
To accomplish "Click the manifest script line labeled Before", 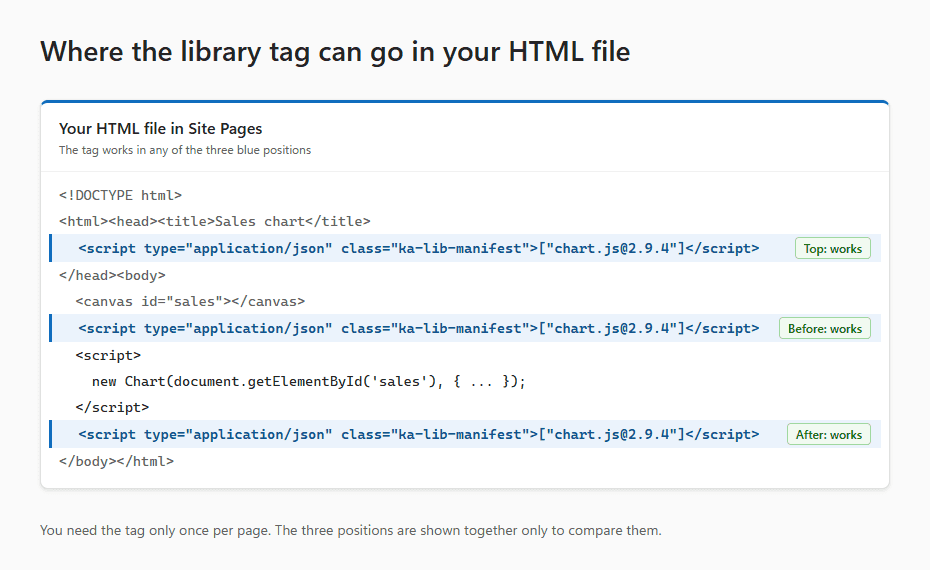I will 465,328.
